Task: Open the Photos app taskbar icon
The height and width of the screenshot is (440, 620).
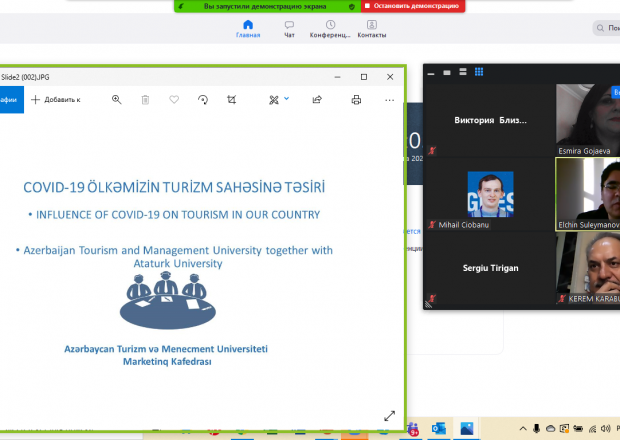Action: (467, 429)
